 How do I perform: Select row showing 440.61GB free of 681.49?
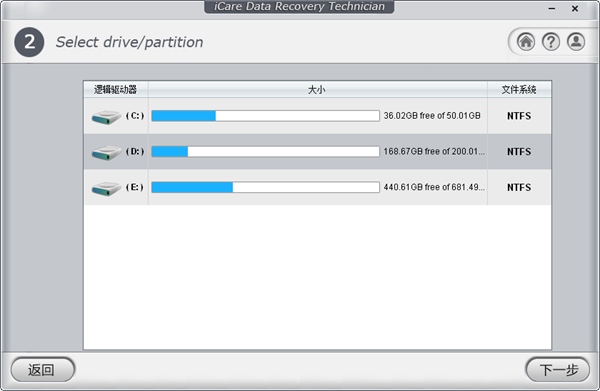[x=318, y=187]
